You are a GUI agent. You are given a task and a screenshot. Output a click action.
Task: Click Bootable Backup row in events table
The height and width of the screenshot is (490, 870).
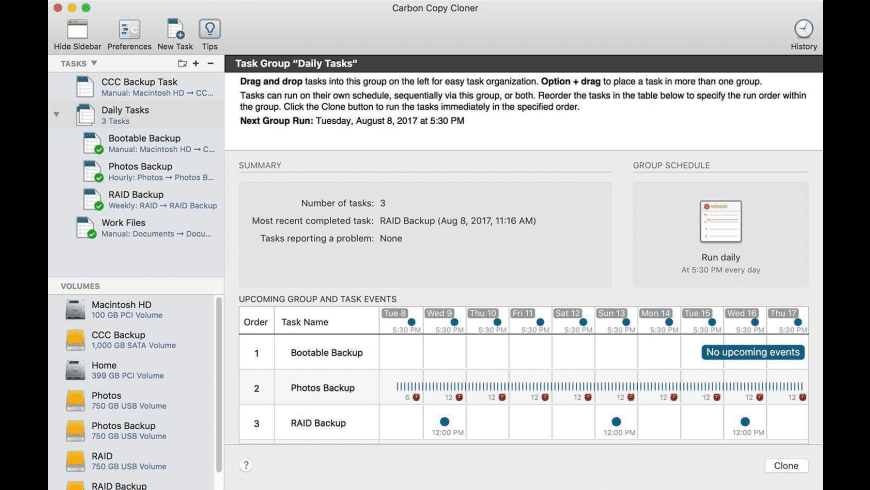pos(523,352)
